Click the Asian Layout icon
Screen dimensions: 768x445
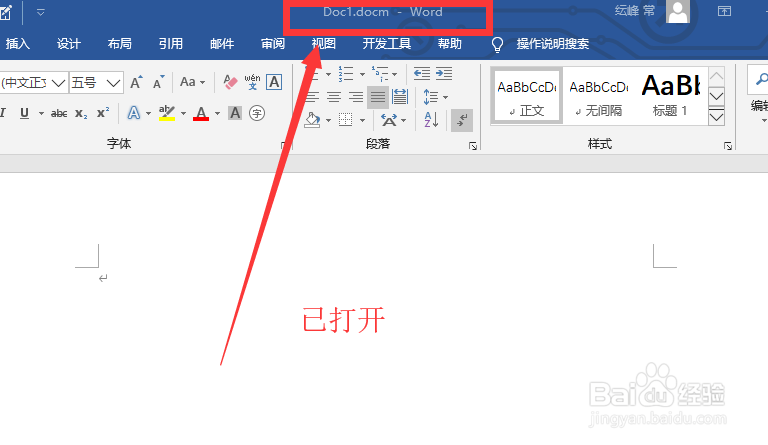(x=389, y=119)
